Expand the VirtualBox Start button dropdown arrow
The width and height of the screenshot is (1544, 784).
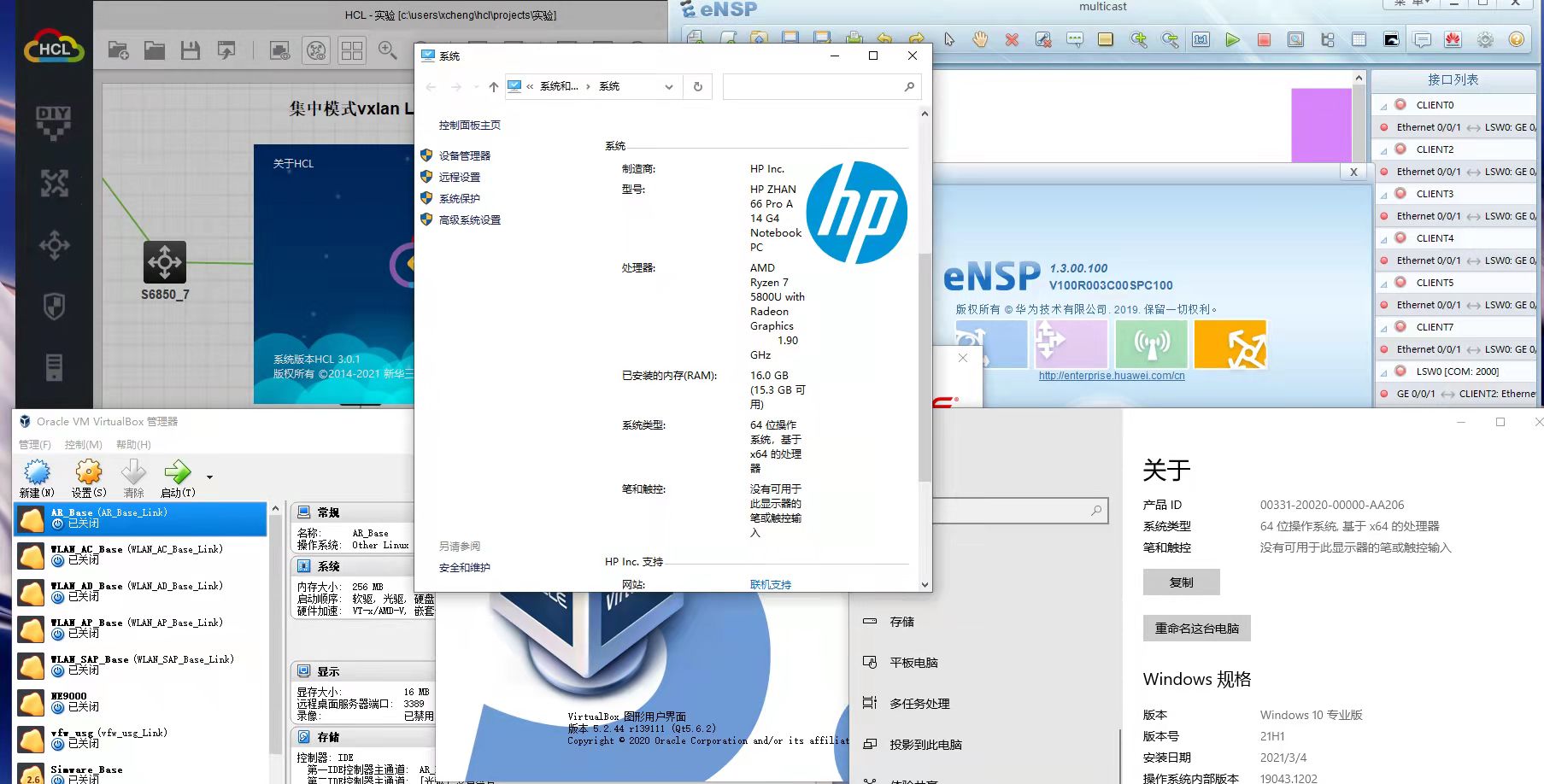pyautogui.click(x=209, y=477)
